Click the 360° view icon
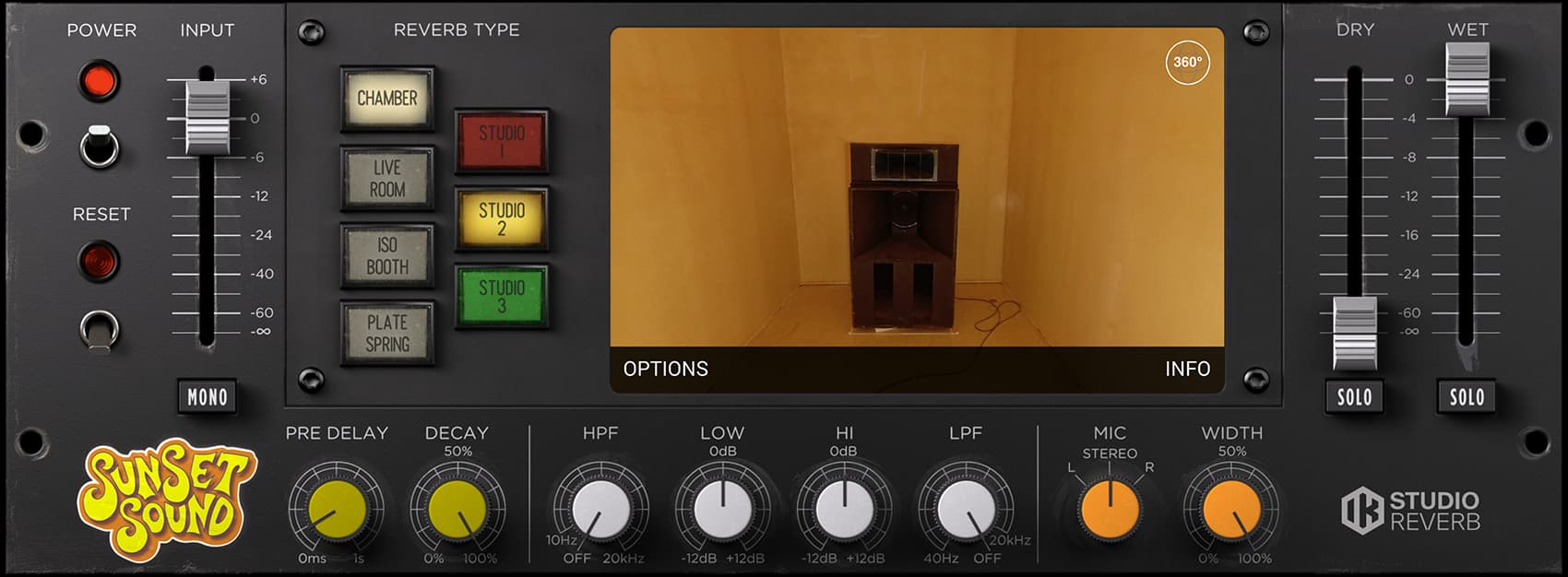Image resolution: width=1568 pixels, height=577 pixels. click(1187, 63)
